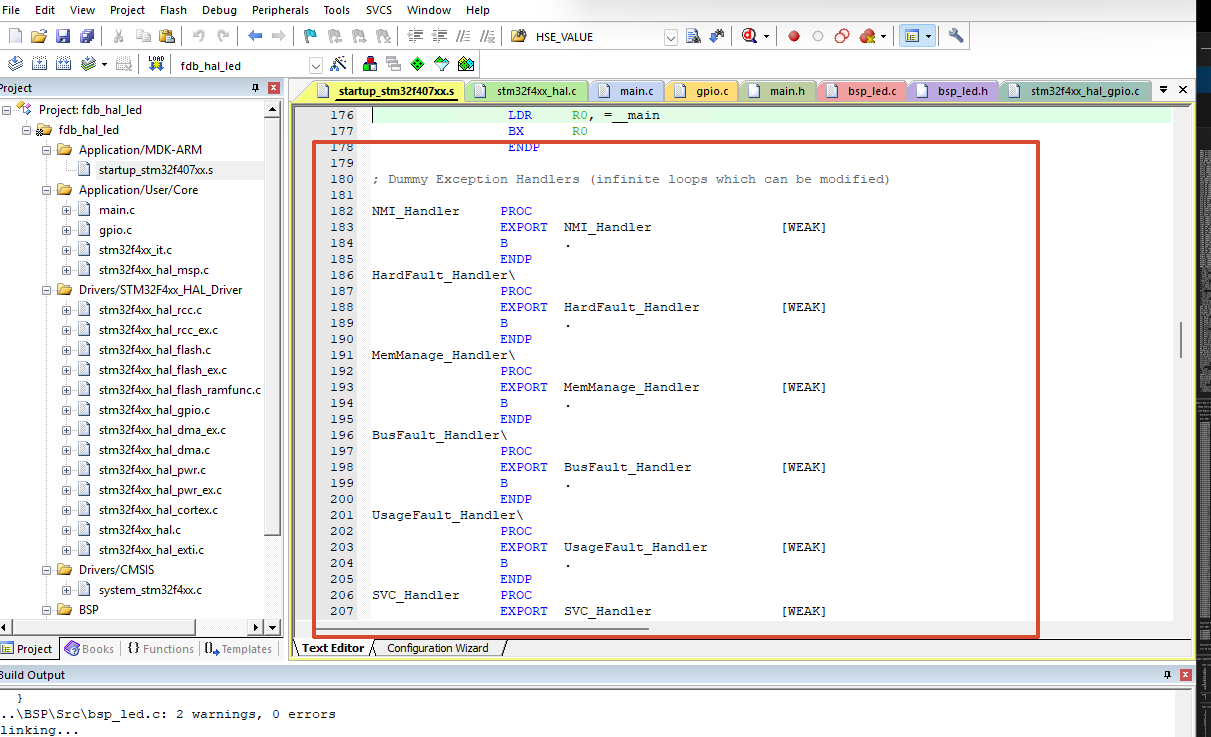Click the Translate (compile file) toolbar icon
The width and height of the screenshot is (1211, 737).
pos(15,64)
